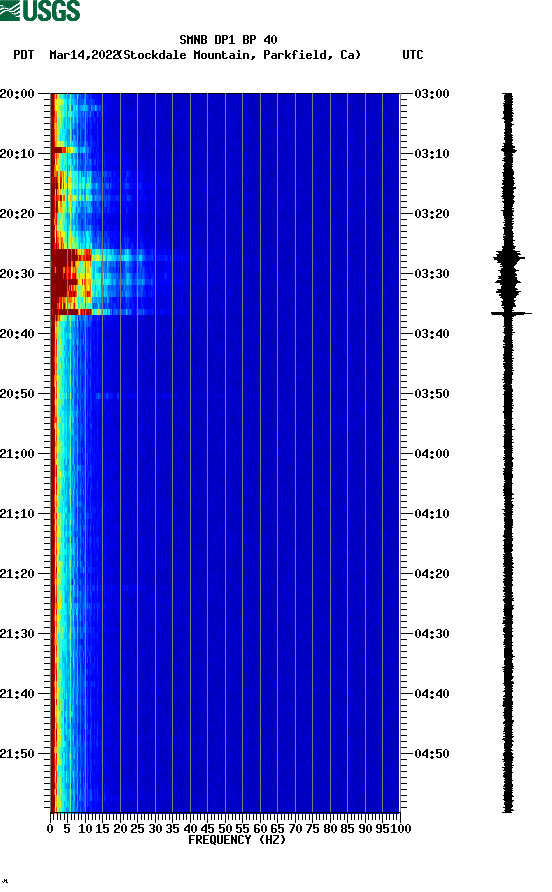This screenshot has height=892, width=552.
Task: Click the 21:50 PDT time label
Action: coord(17,754)
